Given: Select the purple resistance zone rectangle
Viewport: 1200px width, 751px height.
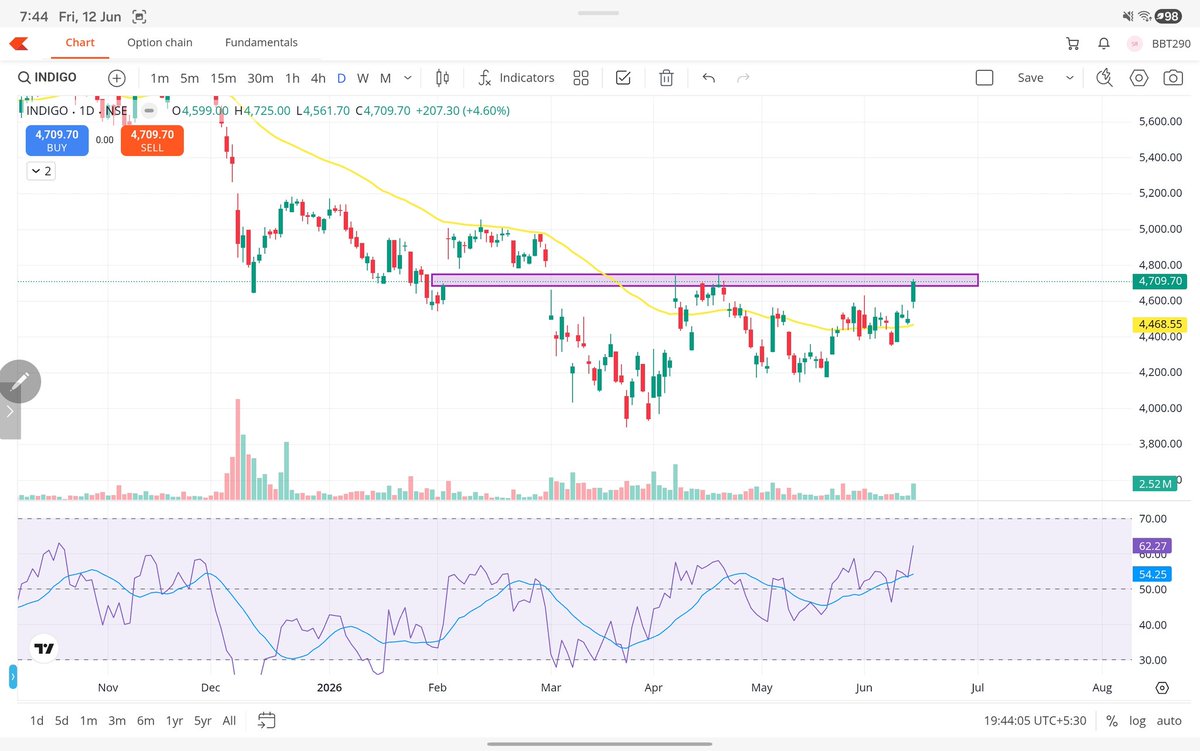Looking at the screenshot, I should (704, 280).
